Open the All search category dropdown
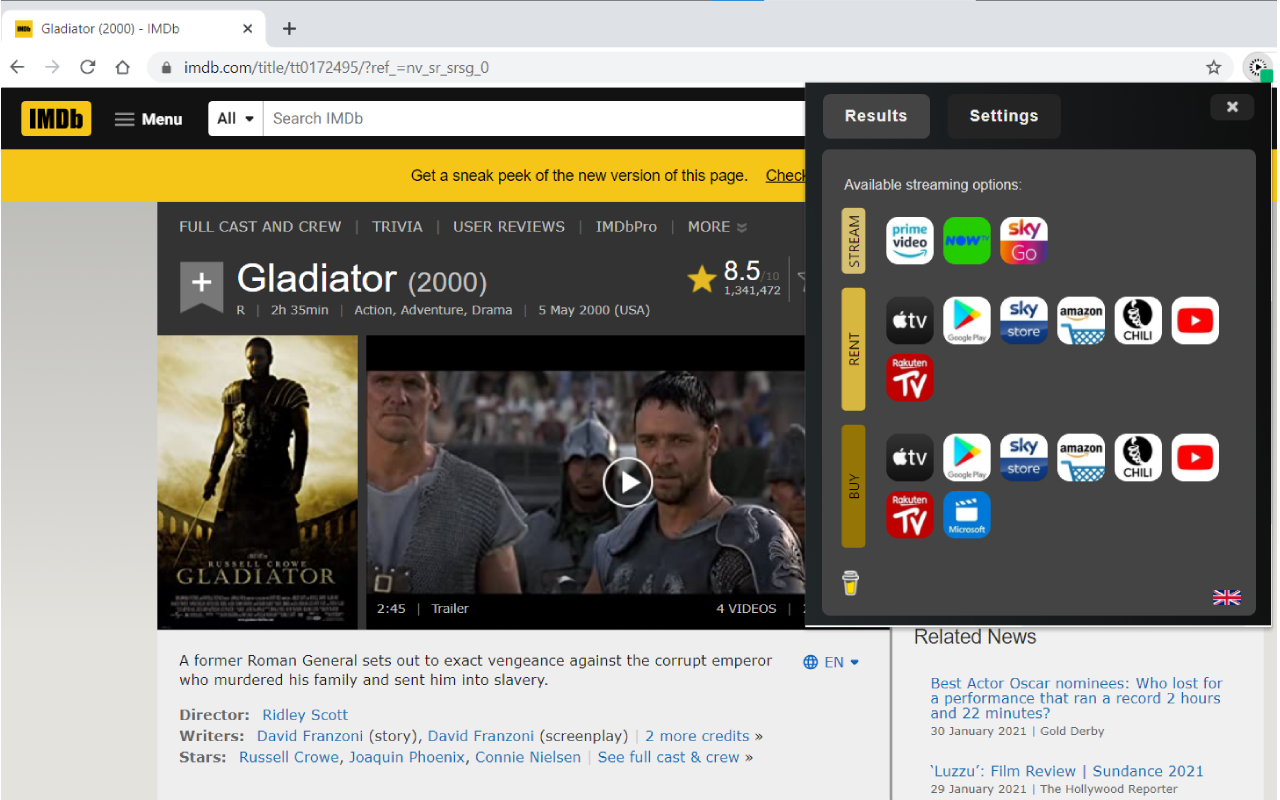Image resolution: width=1280 pixels, height=800 pixels. (236, 119)
